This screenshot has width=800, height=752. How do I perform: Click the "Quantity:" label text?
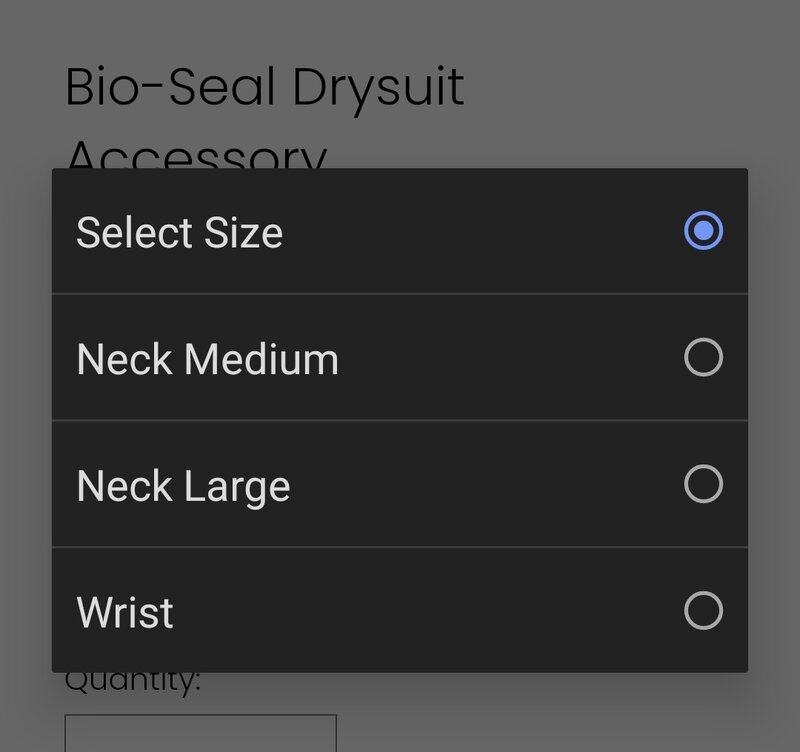point(133,682)
